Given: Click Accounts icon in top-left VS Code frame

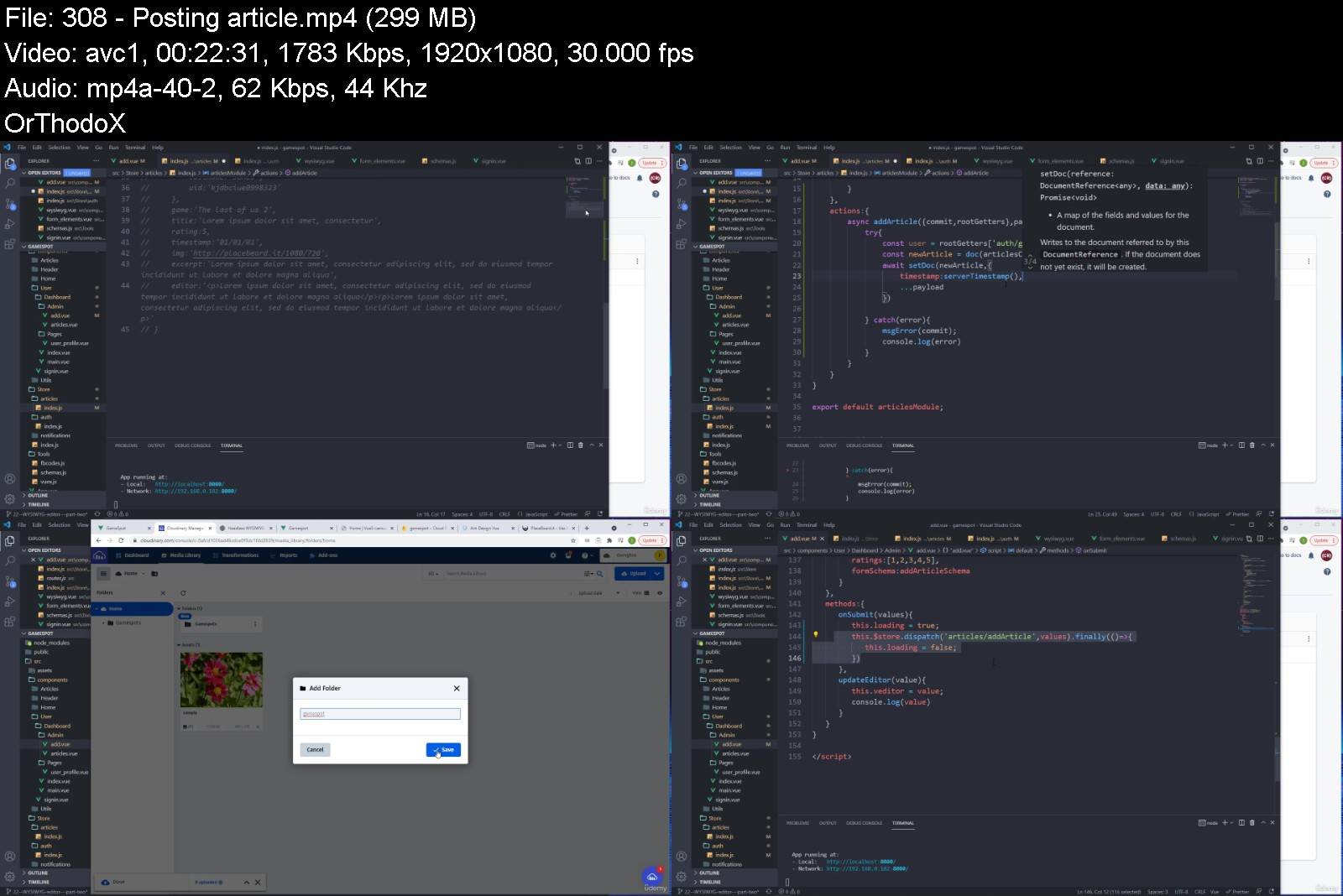Looking at the screenshot, I should coord(10,479).
